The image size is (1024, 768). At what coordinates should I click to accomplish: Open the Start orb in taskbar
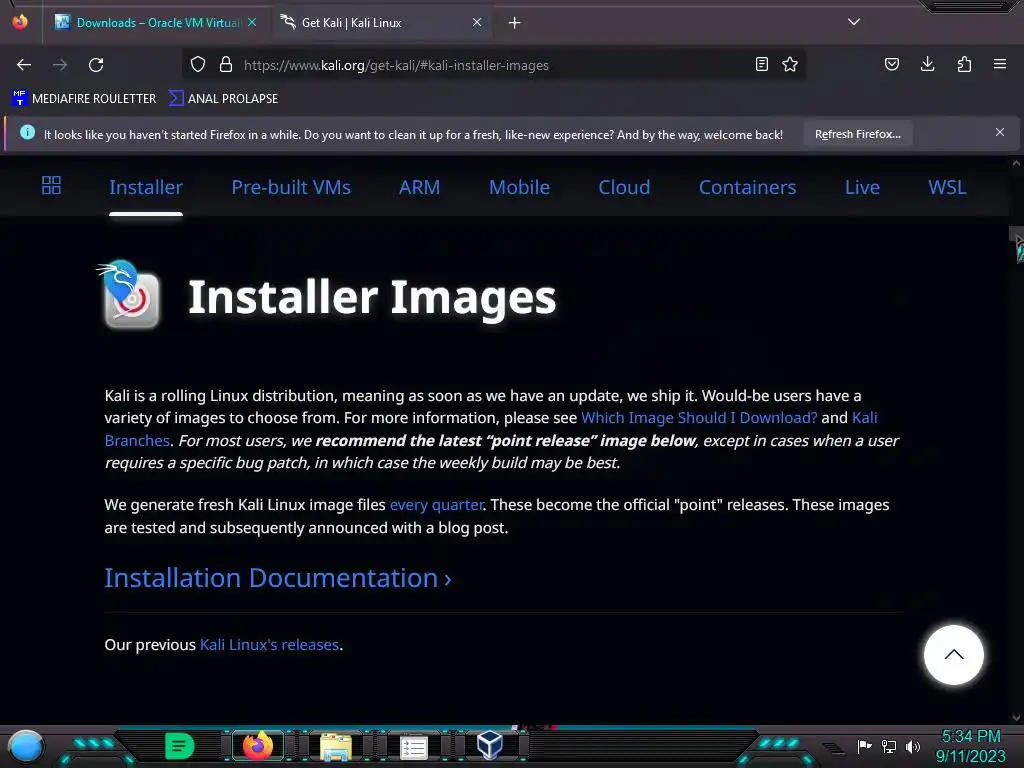[x=26, y=746]
